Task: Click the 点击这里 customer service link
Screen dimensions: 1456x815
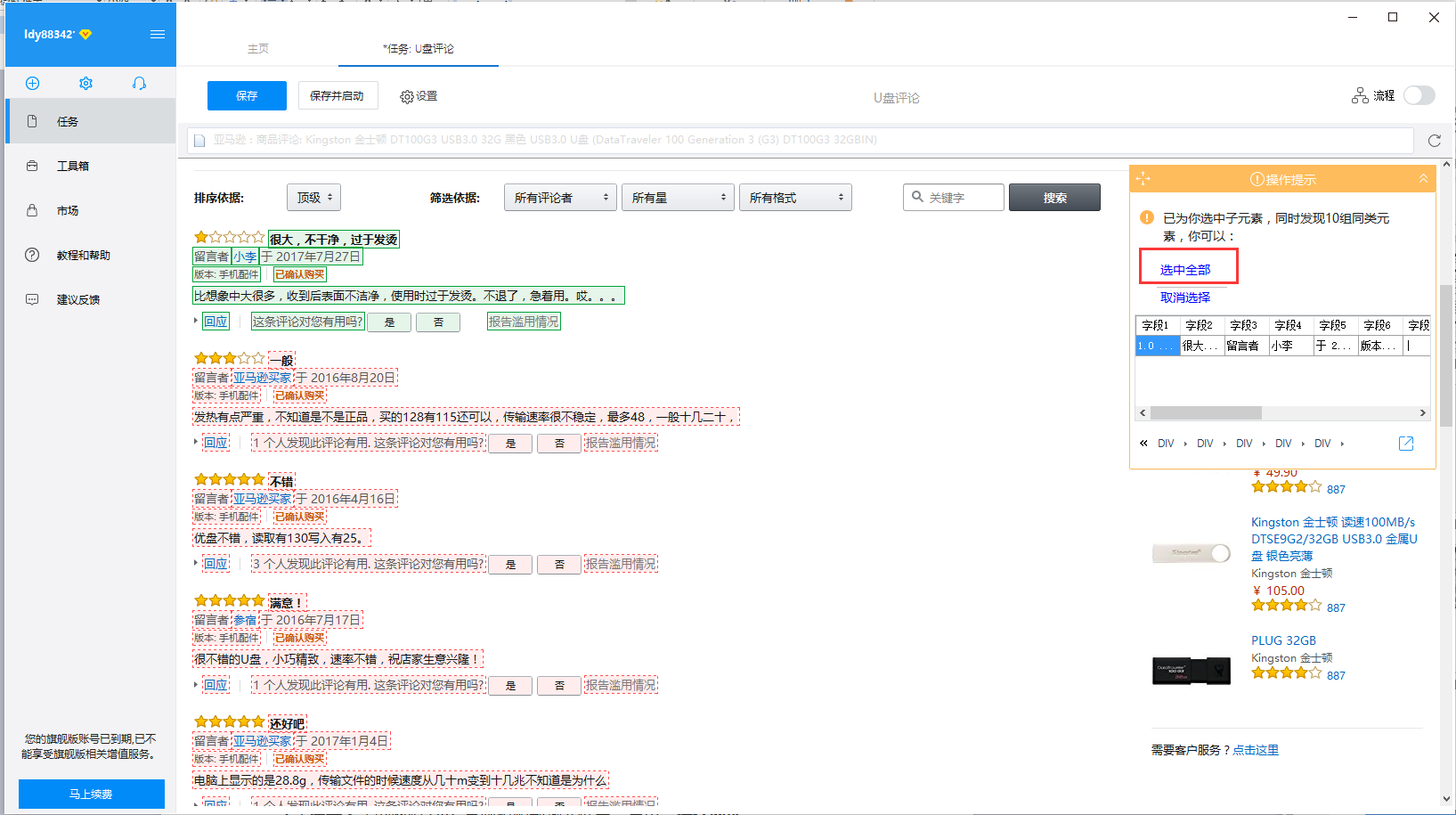Action: [1256, 750]
